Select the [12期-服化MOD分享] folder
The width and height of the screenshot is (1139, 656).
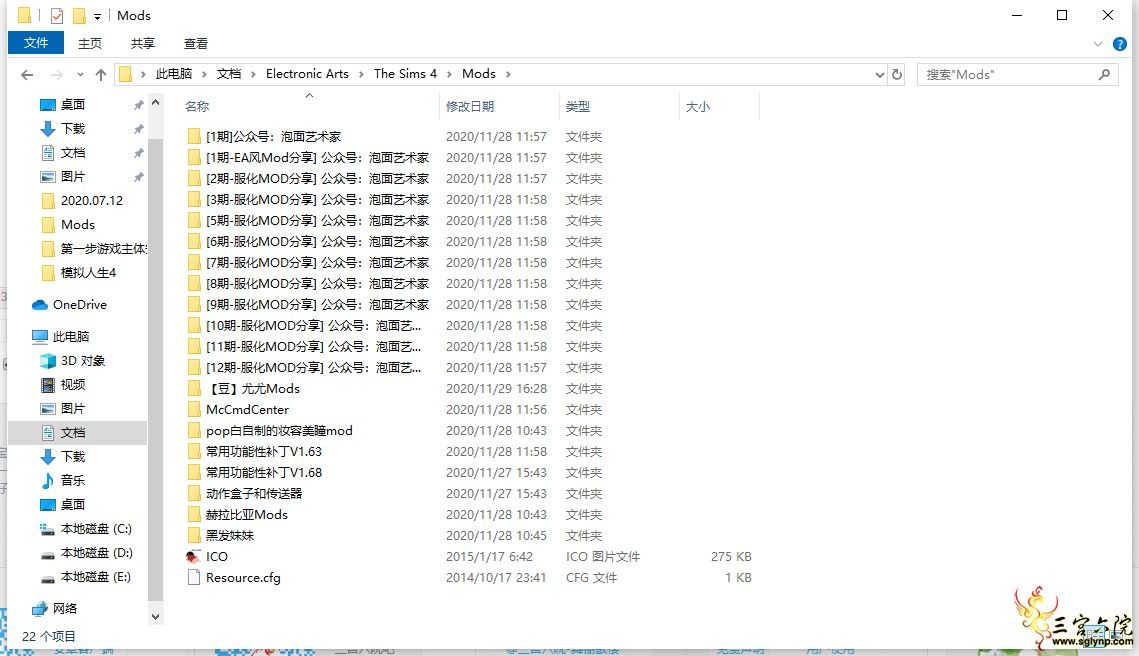[x=313, y=368]
